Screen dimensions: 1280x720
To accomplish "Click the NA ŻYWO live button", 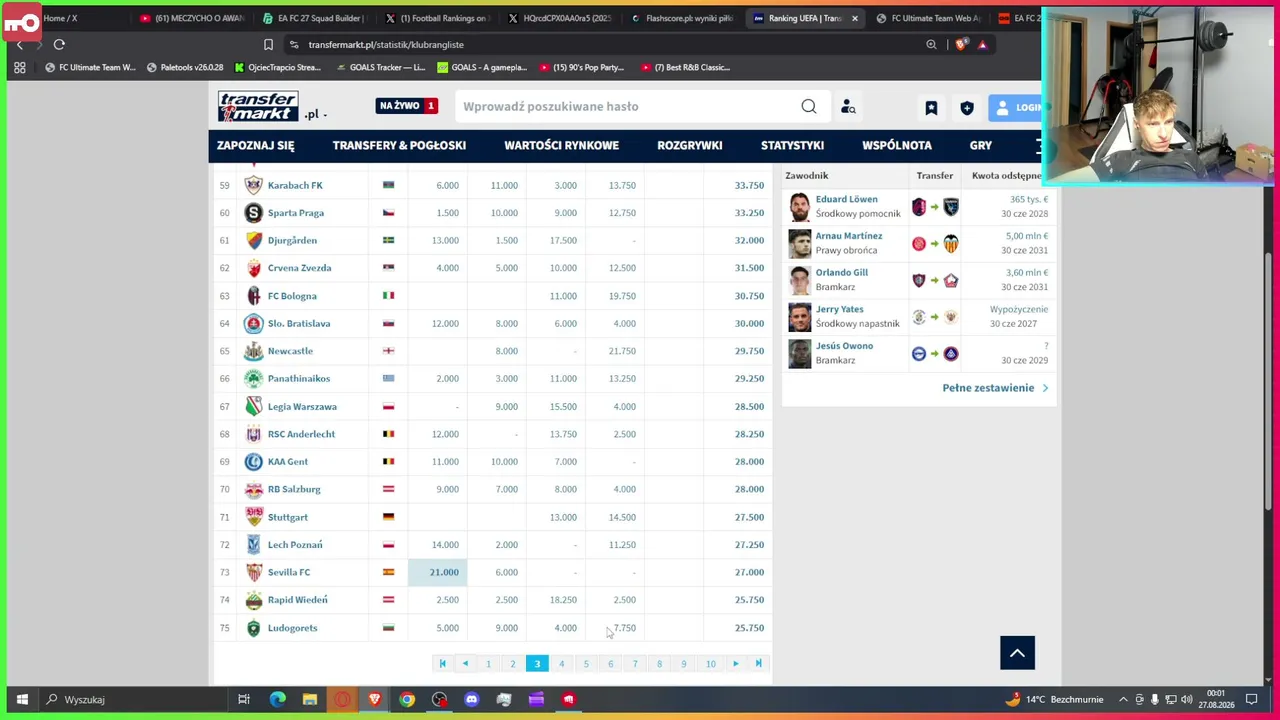I will [407, 106].
